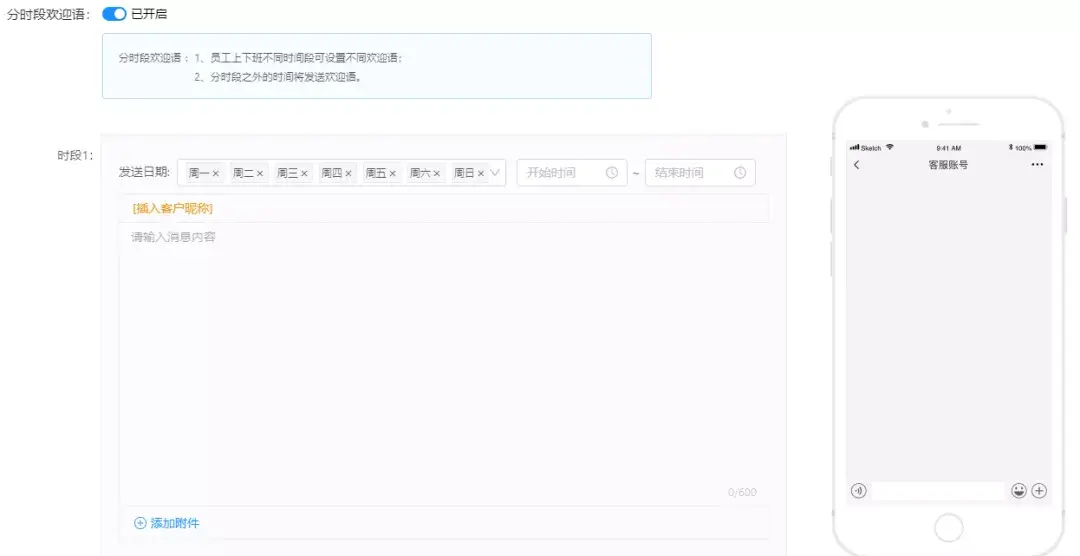Click the 9:41 AM time in phone preview
Image resolution: width=1080 pixels, height=556 pixels.
[x=948, y=148]
